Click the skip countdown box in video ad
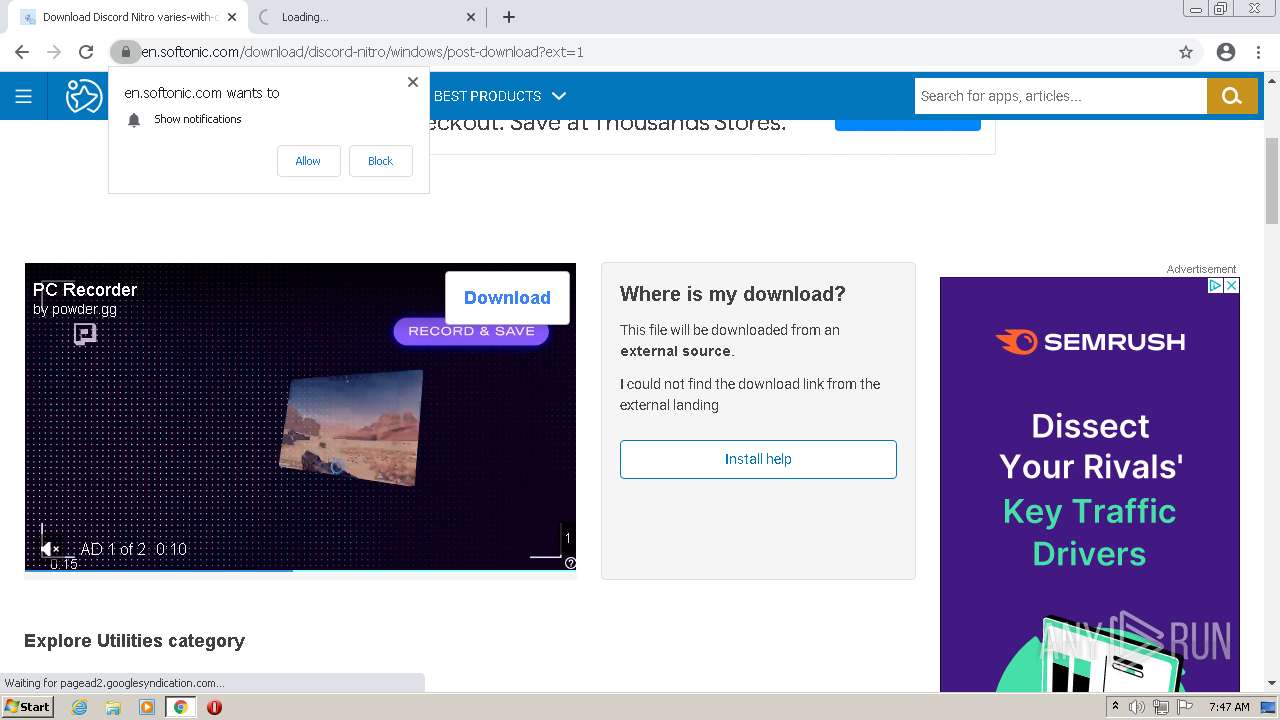 point(567,538)
